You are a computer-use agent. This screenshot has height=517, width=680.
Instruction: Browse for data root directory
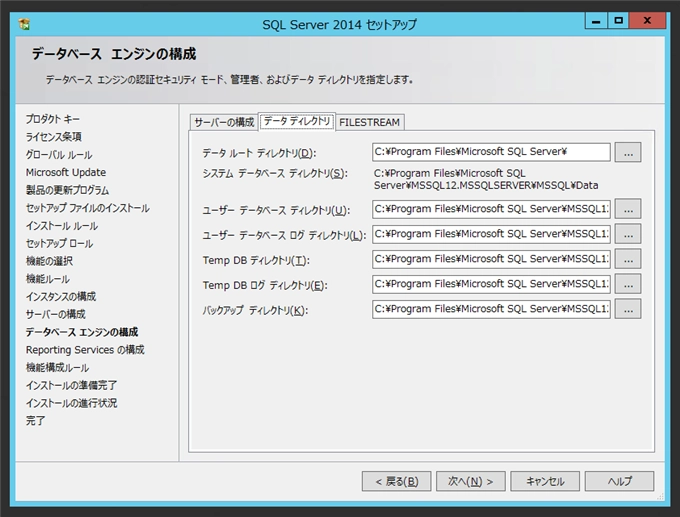click(628, 152)
